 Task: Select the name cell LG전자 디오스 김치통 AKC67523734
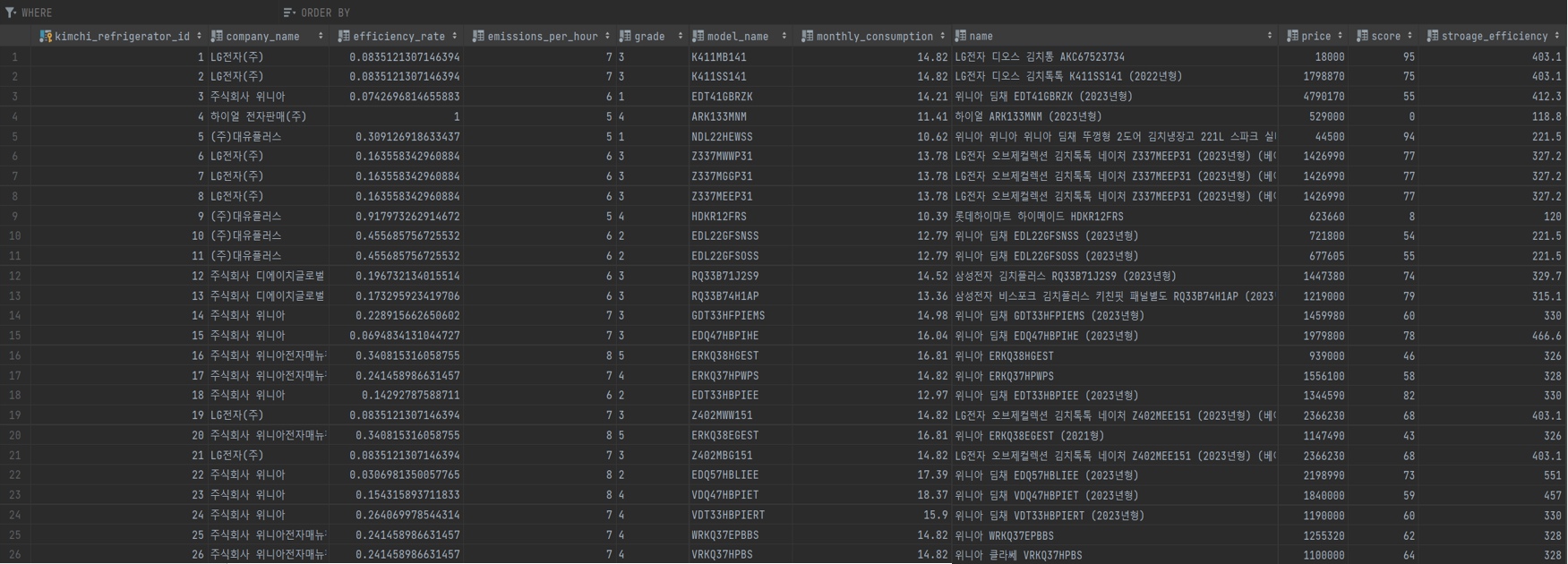[1114, 56]
